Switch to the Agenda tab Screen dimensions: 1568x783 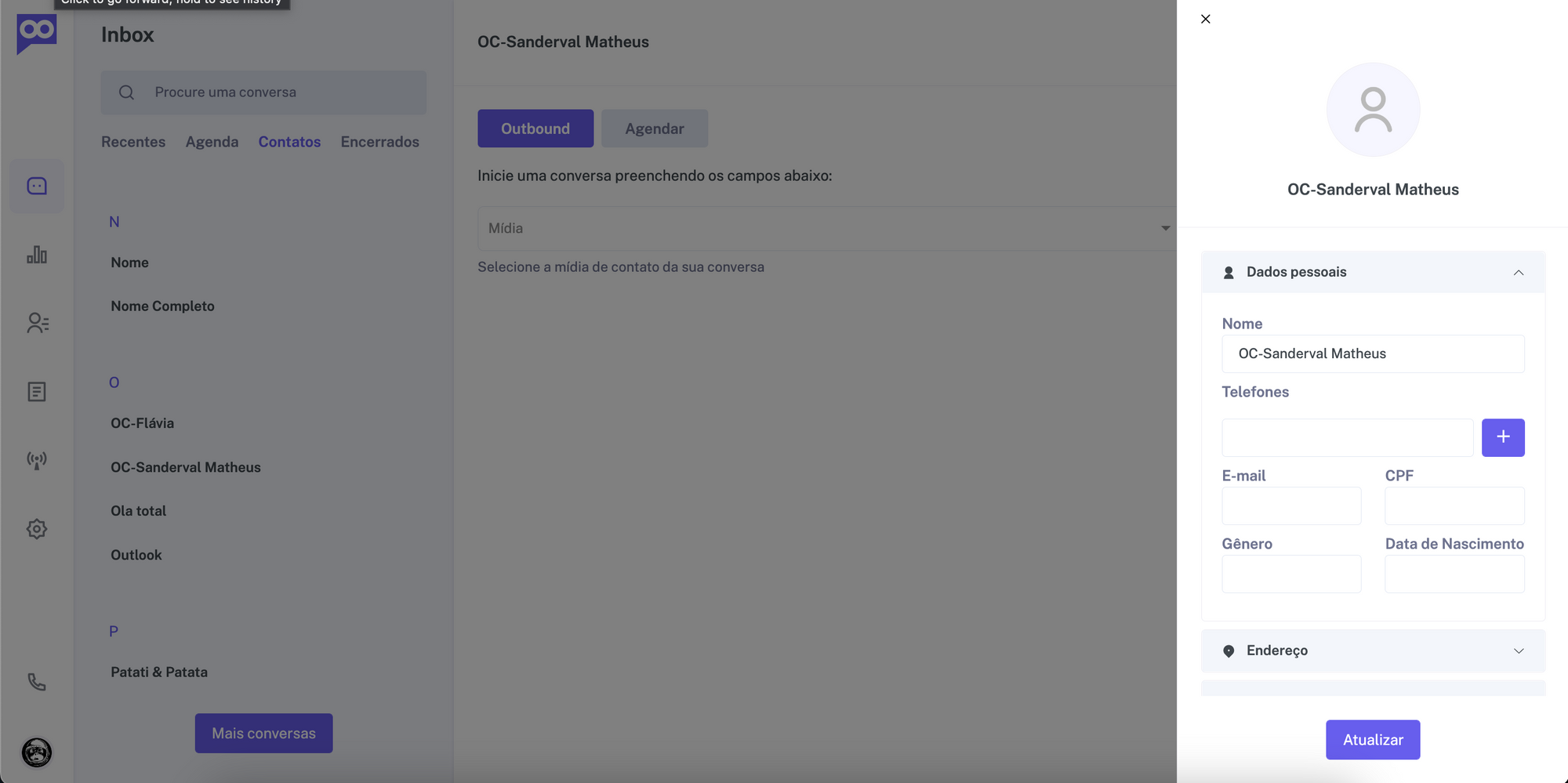212,142
